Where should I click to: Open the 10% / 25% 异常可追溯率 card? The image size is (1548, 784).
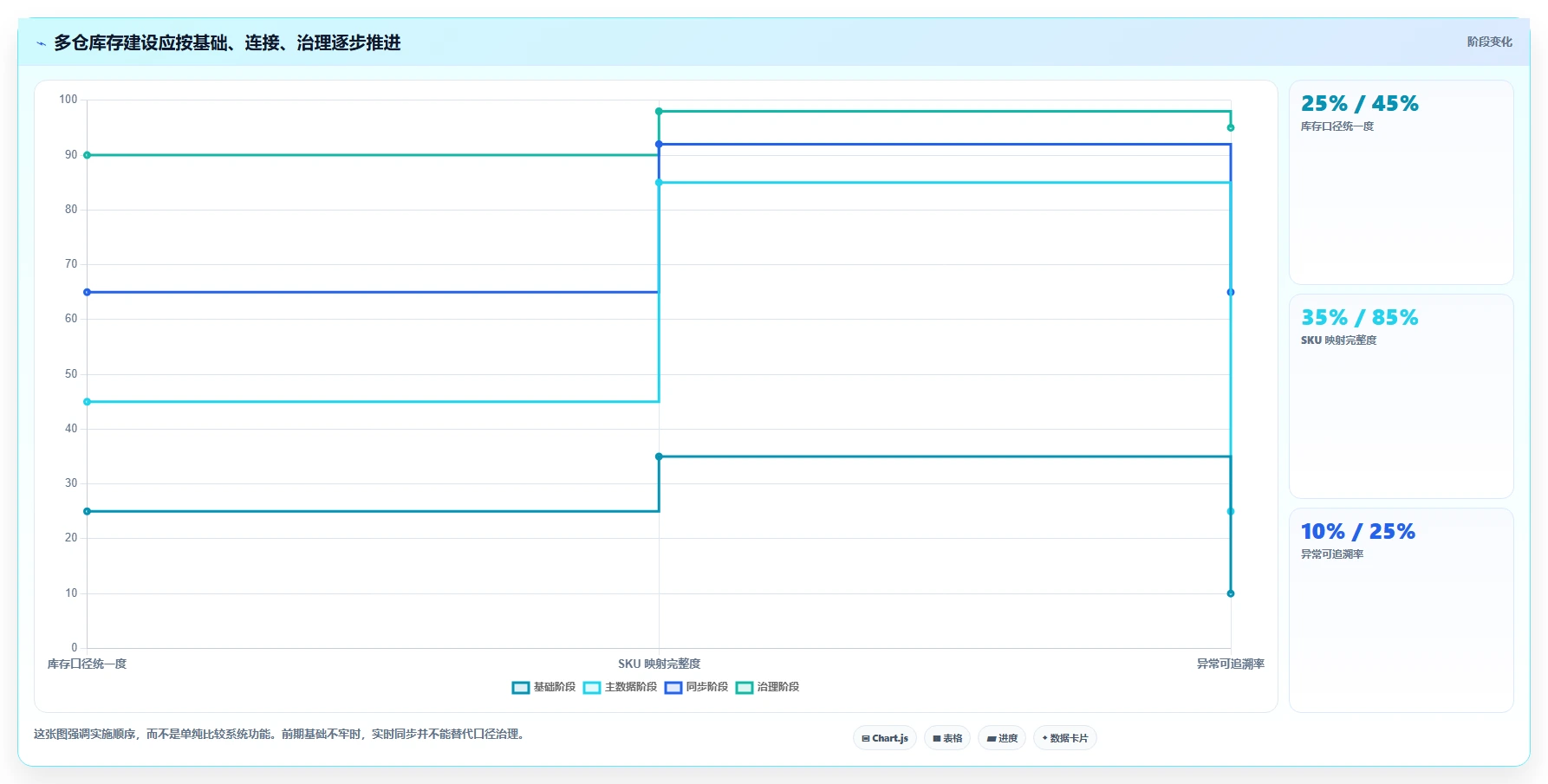(x=1401, y=610)
